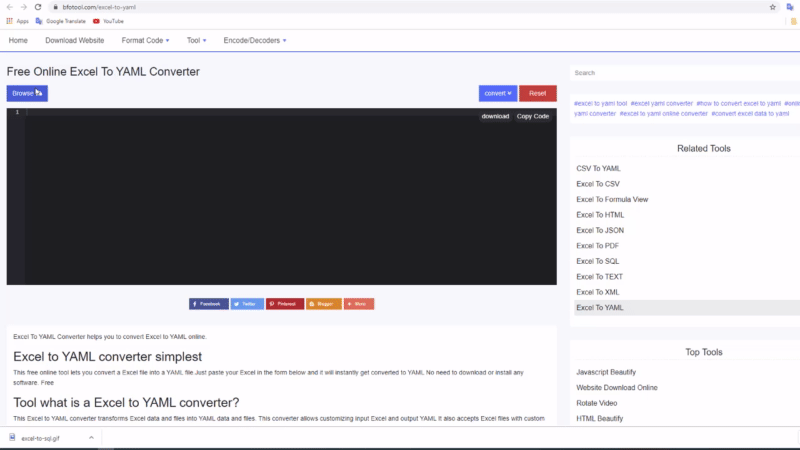Share the page on Twitter
This screenshot has width=800, height=450.
click(247, 303)
